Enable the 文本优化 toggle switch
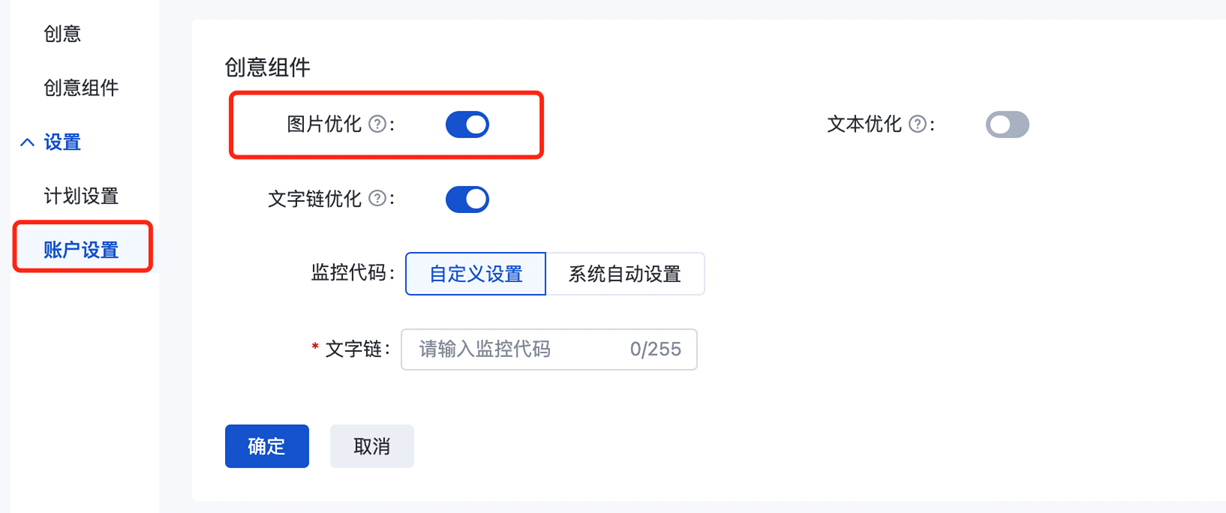This screenshot has height=513, width=1226. pyautogui.click(x=1007, y=125)
